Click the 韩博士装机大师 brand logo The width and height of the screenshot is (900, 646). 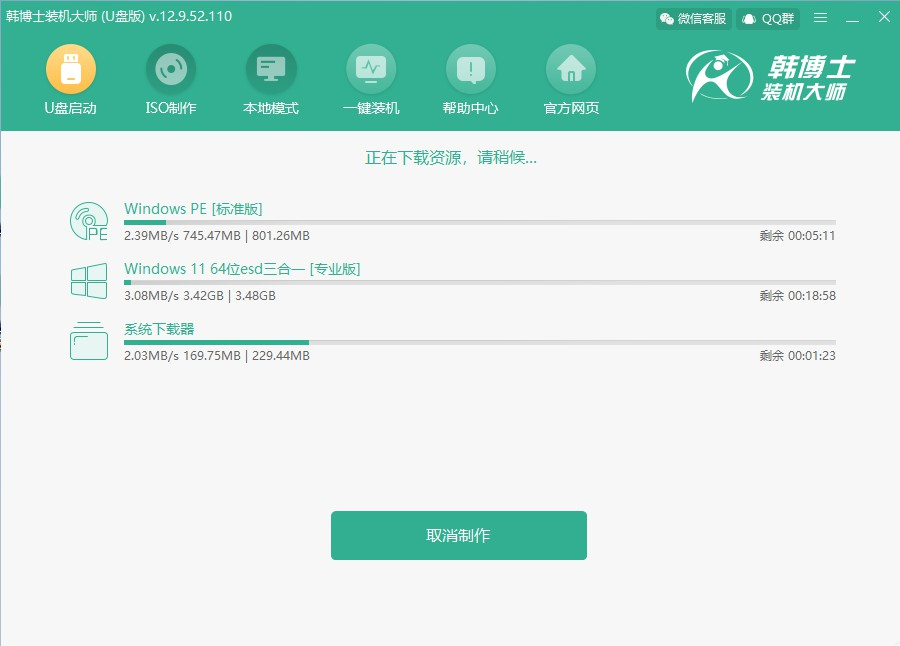pos(770,78)
